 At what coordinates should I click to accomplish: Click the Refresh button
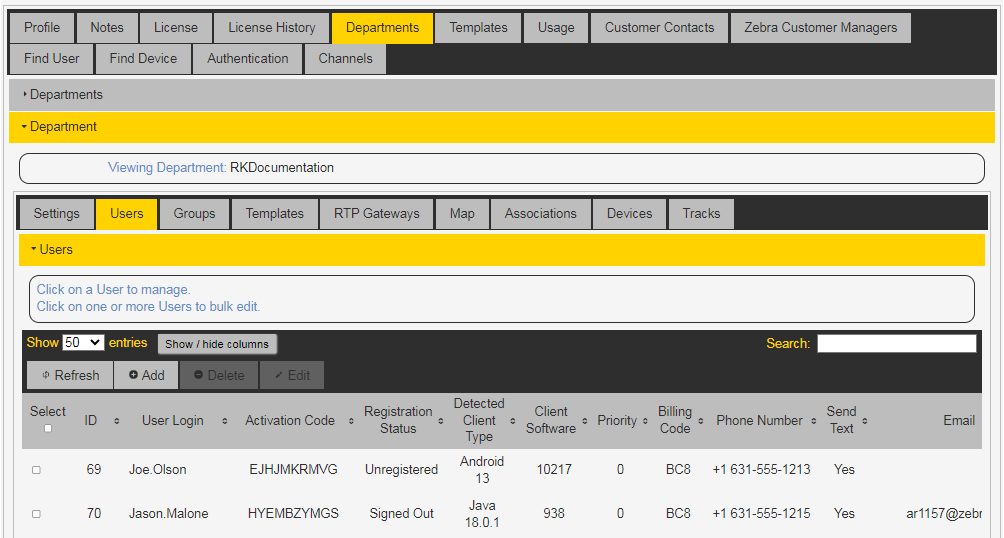[x=70, y=375]
